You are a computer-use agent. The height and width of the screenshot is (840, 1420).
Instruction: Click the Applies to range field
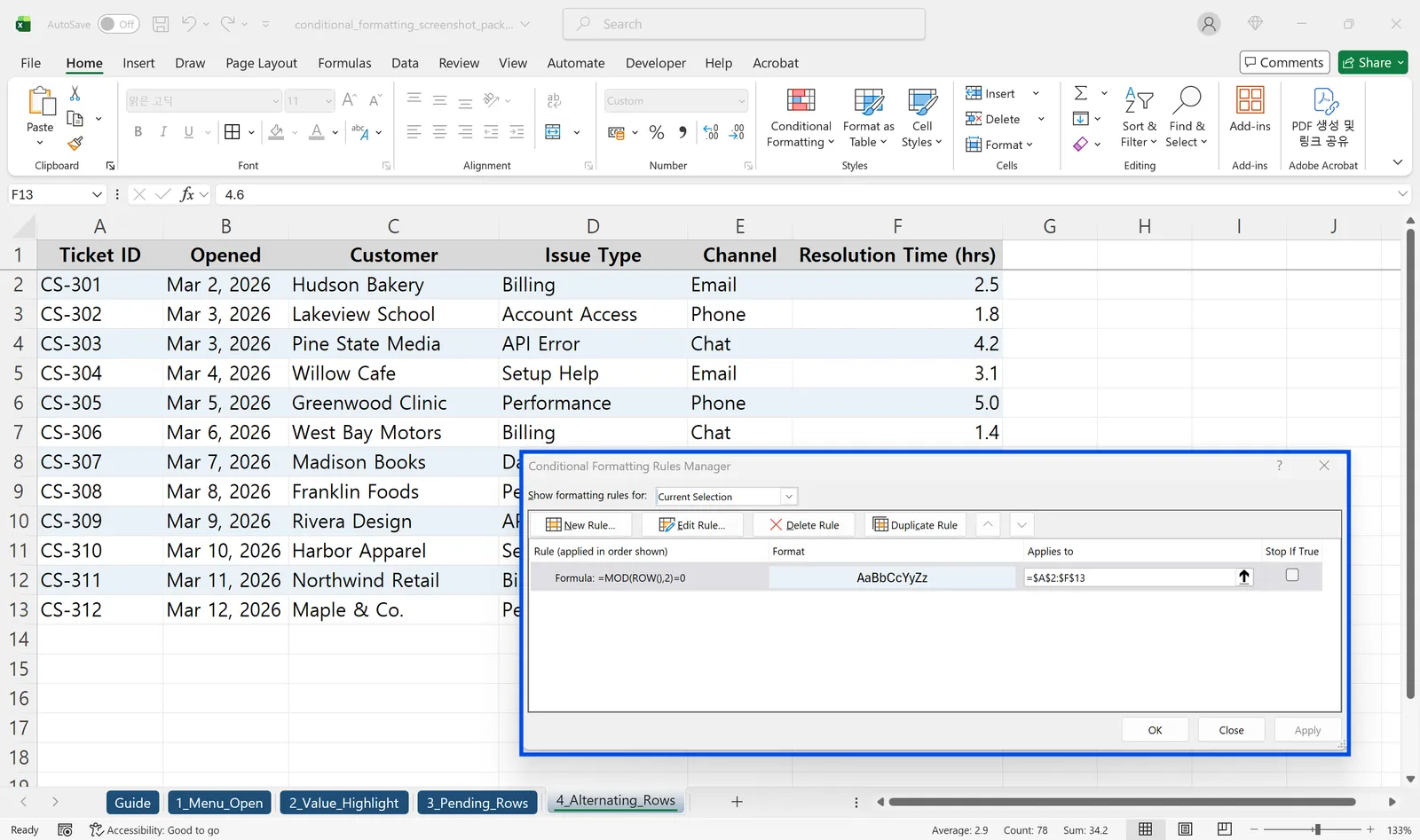tap(1131, 577)
